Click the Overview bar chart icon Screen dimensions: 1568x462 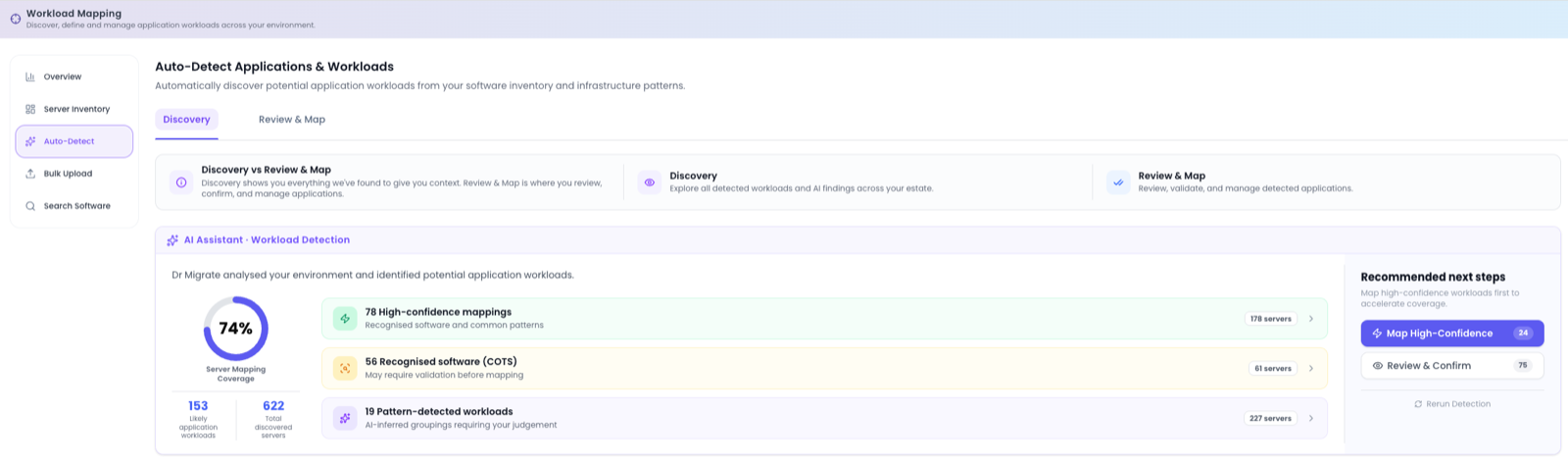tap(30, 77)
